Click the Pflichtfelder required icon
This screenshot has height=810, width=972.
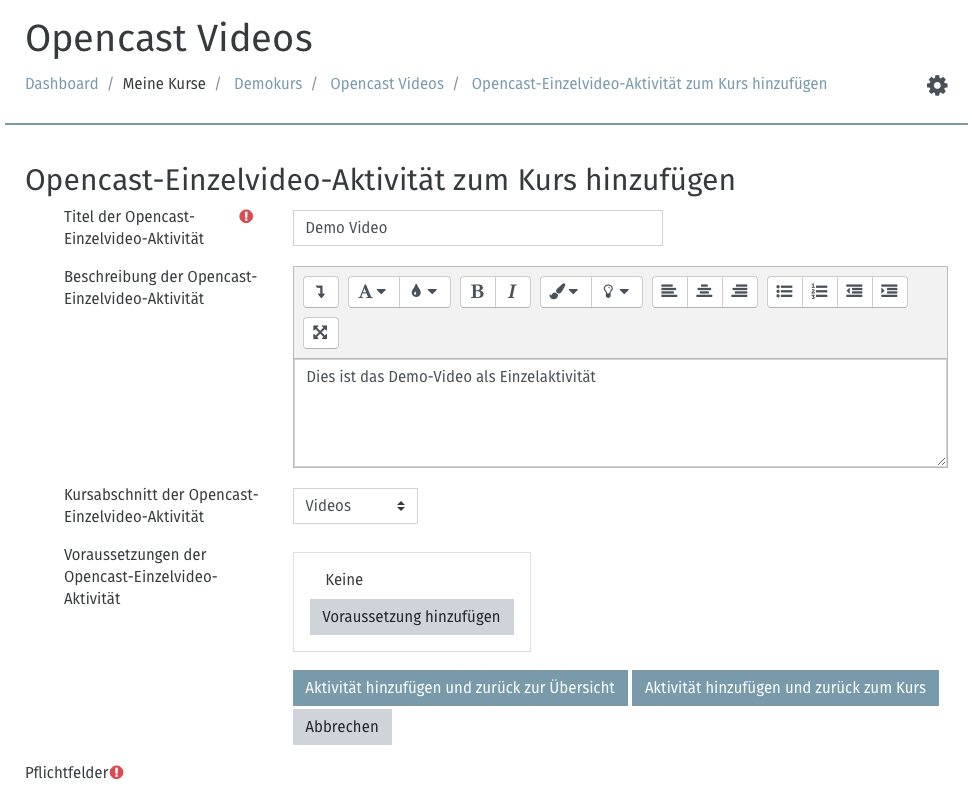pyautogui.click(x=117, y=772)
